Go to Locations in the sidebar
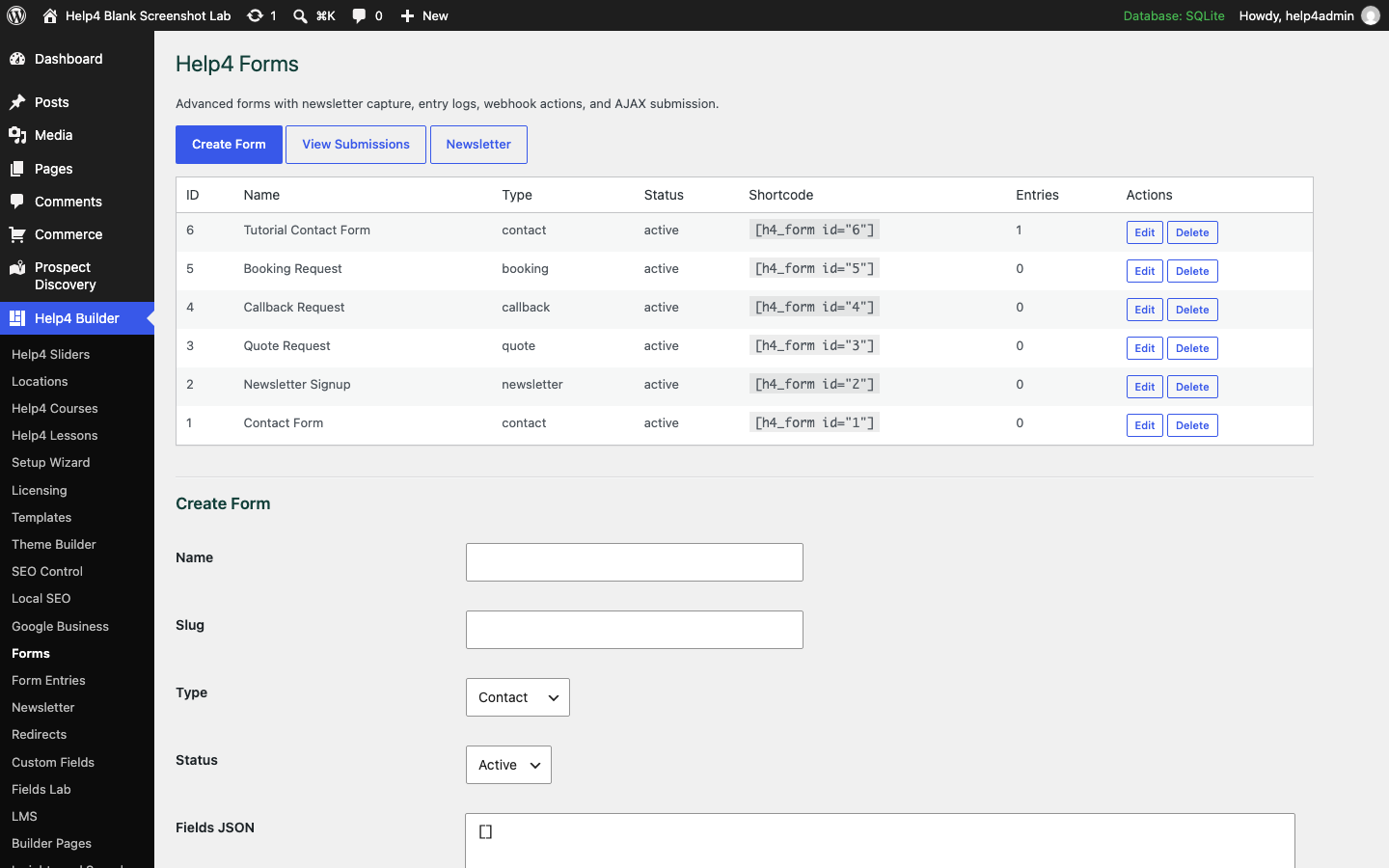 coord(40,381)
